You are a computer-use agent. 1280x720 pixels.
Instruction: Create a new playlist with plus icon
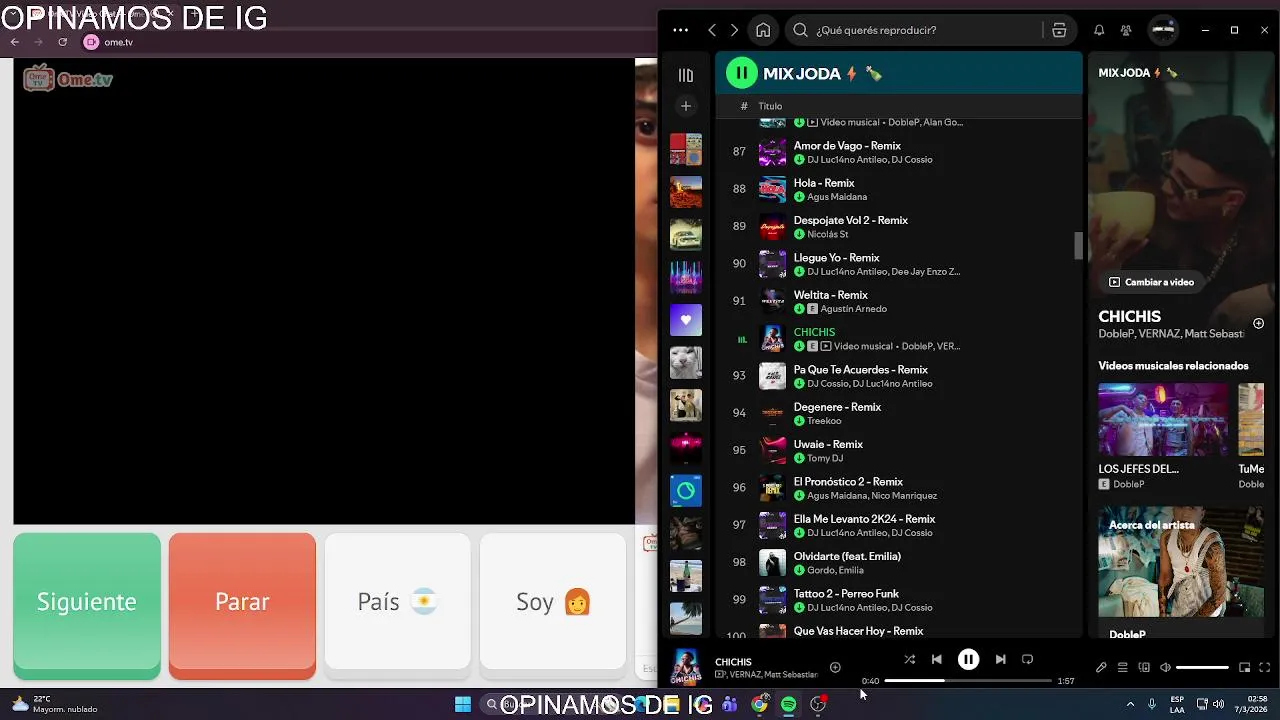pos(685,106)
